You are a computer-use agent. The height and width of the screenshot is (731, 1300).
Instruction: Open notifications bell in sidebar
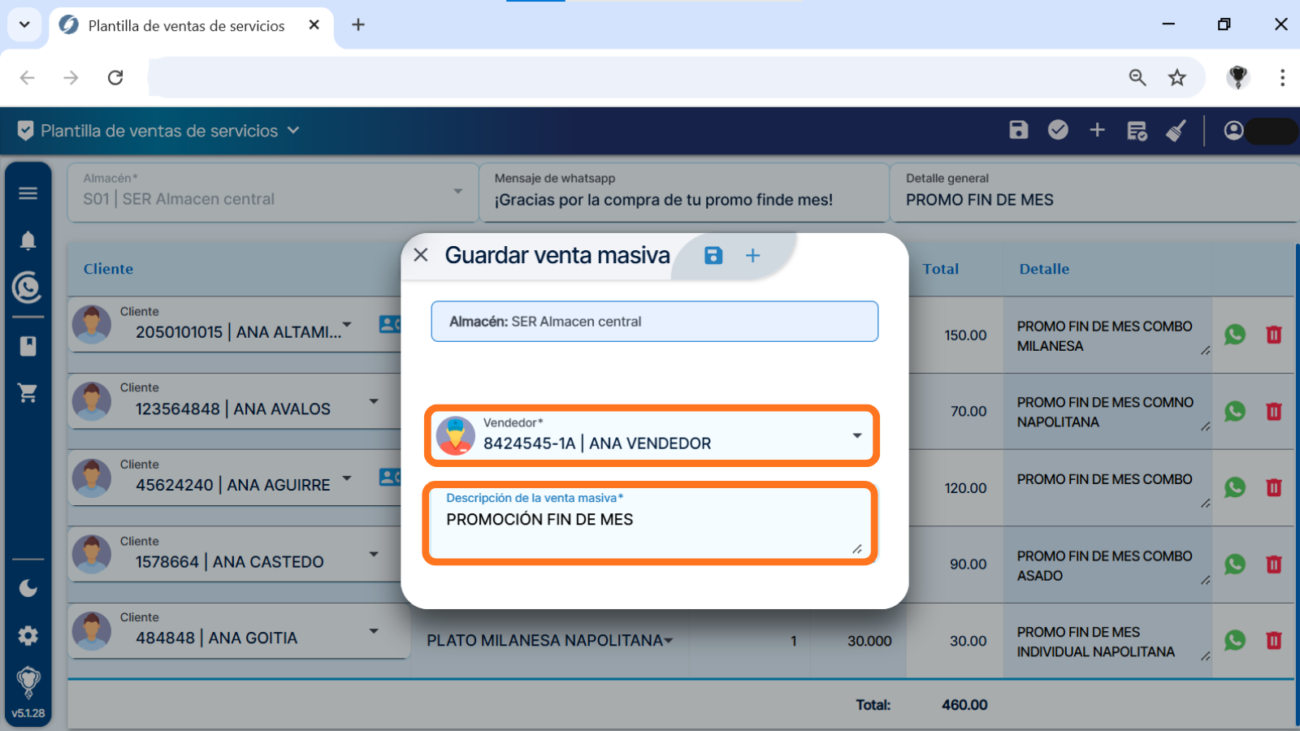click(x=28, y=240)
